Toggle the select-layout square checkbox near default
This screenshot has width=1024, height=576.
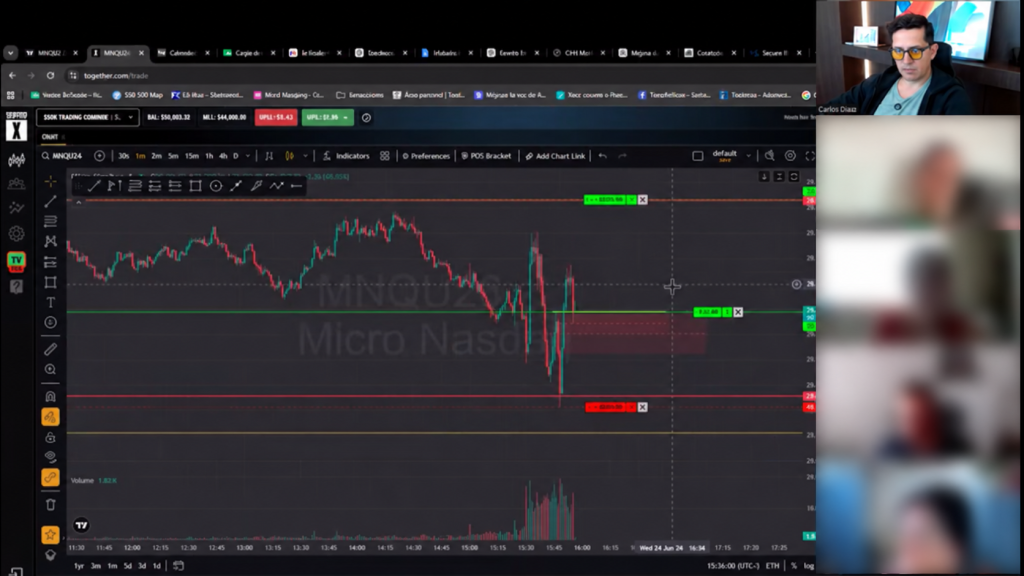697,156
